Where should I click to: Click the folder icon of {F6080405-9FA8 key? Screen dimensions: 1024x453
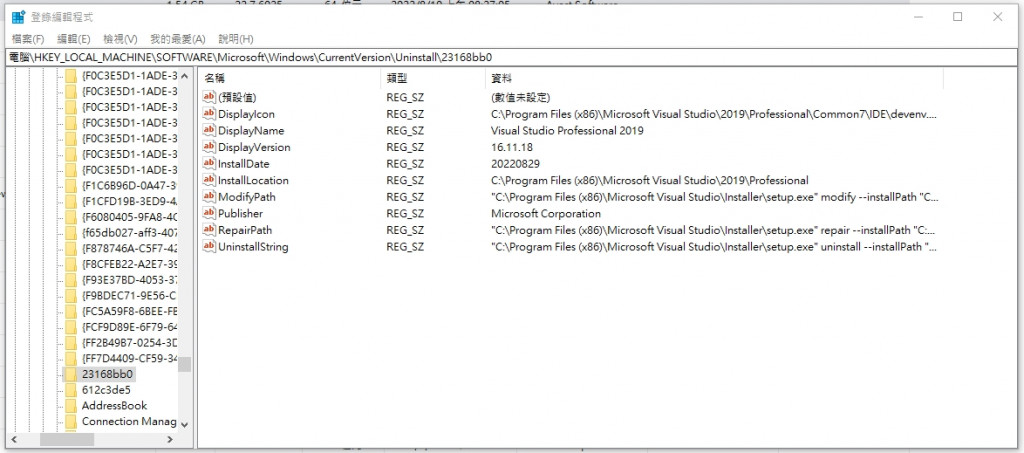(x=71, y=217)
